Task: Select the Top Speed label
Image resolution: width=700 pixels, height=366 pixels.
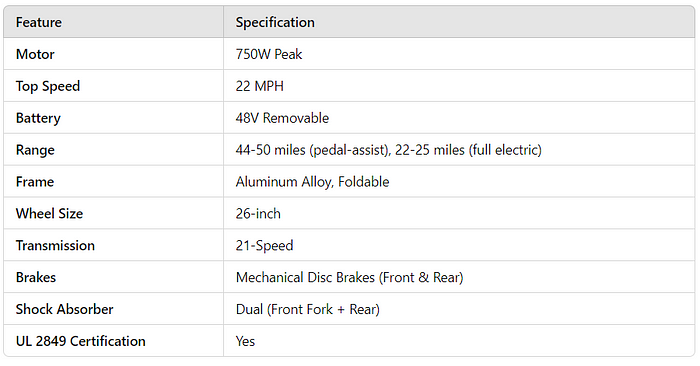Action: point(48,86)
